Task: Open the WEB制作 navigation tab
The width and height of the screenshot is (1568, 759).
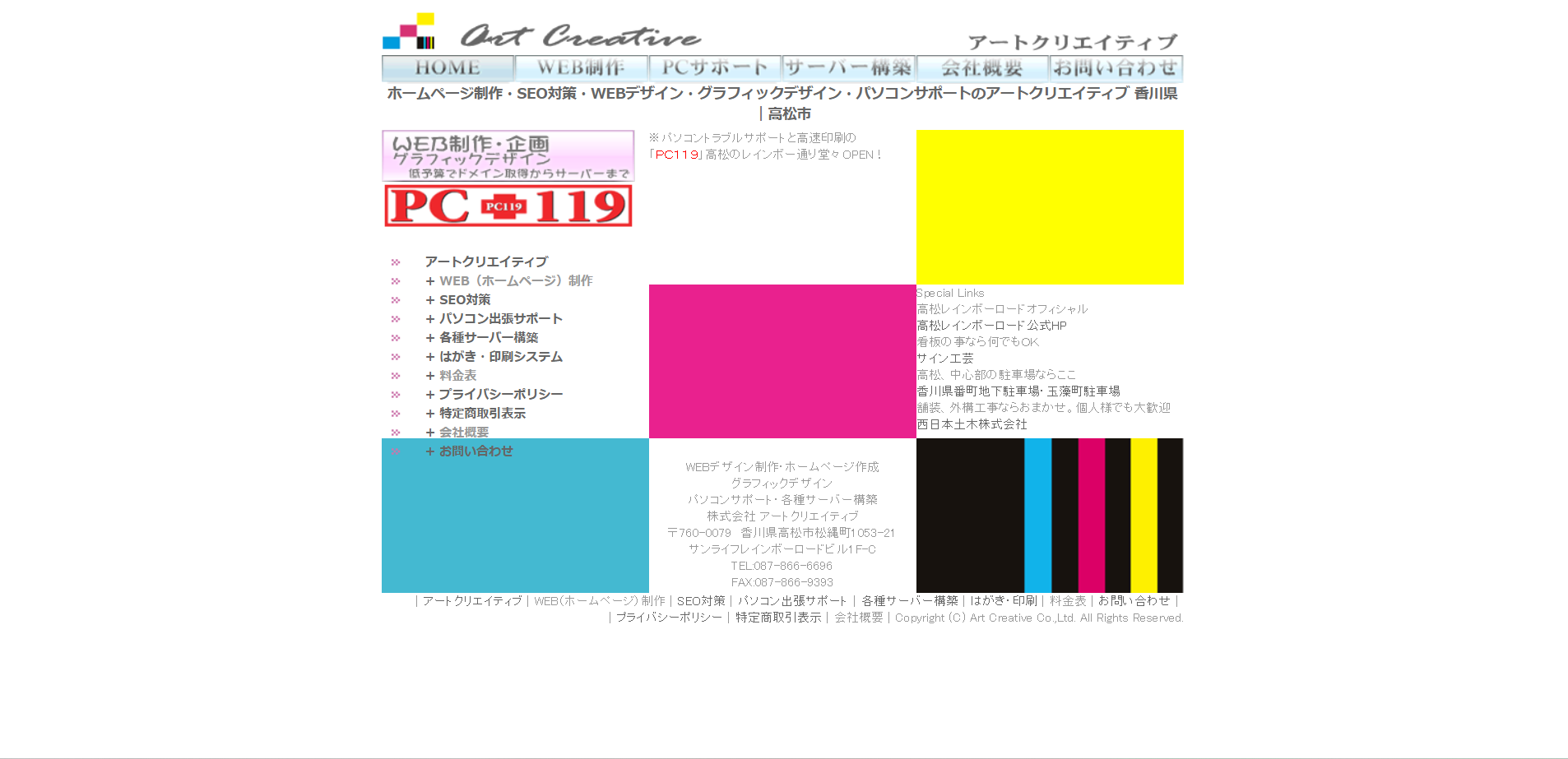Action: click(x=581, y=67)
